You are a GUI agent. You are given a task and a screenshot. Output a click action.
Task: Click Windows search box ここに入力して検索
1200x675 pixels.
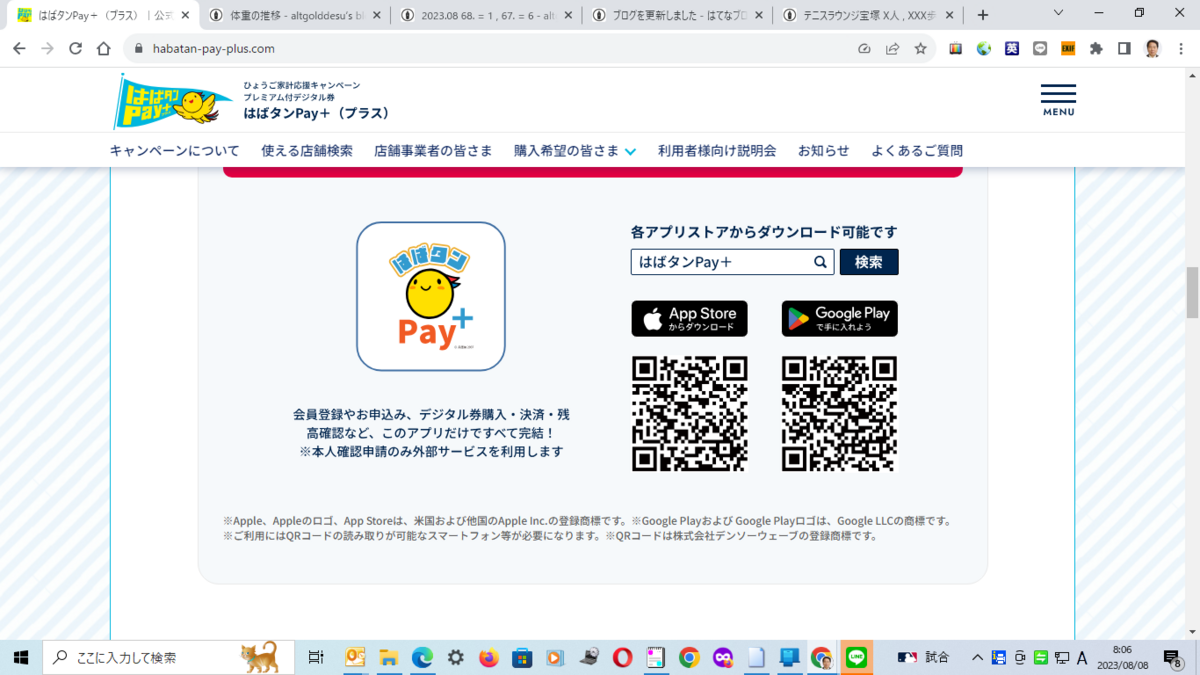click(x=168, y=658)
